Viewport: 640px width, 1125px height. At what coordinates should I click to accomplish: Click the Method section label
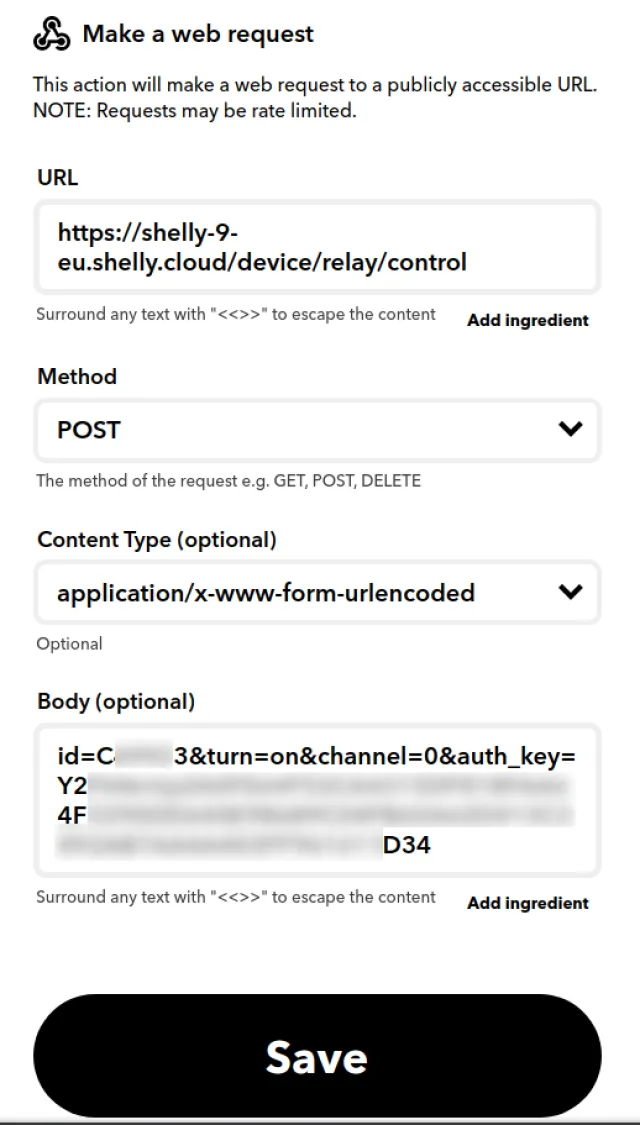coord(77,377)
